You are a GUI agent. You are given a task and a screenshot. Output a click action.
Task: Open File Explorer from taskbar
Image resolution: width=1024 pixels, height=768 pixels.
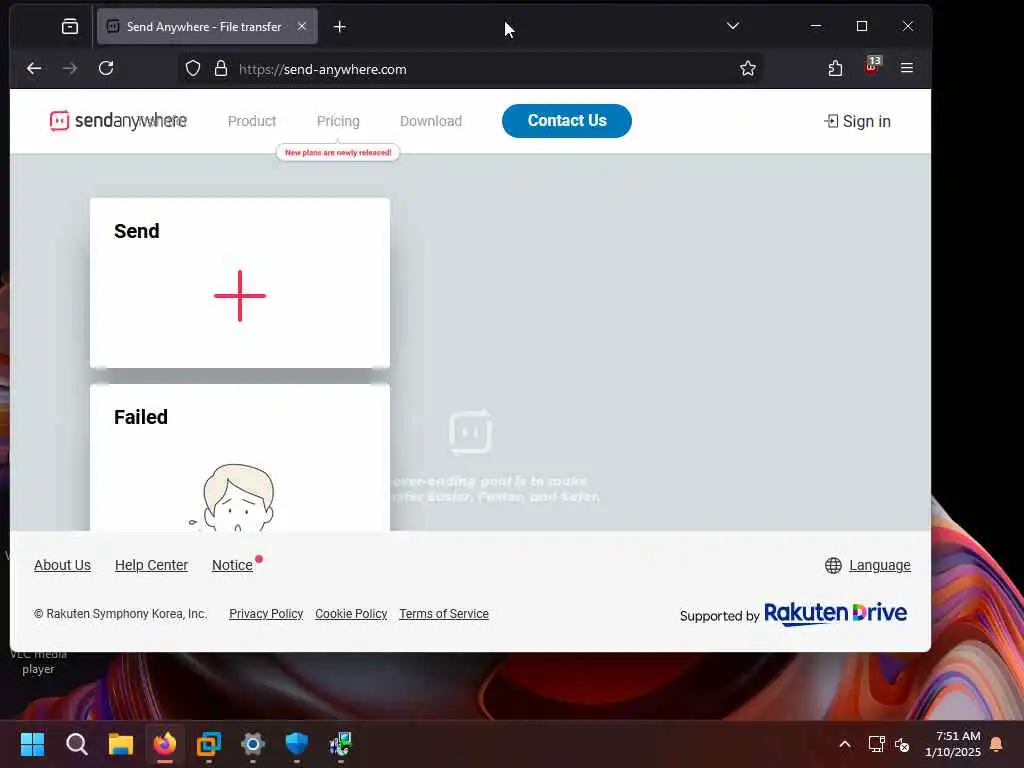coord(121,744)
